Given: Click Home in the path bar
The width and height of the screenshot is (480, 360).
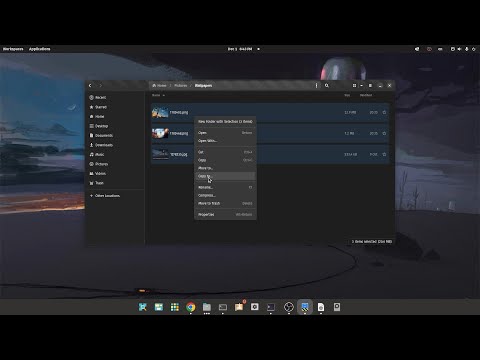Looking at the screenshot, I should (159, 86).
